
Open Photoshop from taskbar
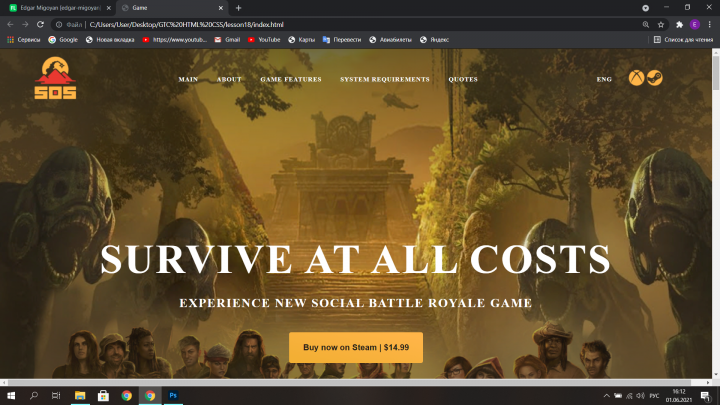tap(173, 395)
